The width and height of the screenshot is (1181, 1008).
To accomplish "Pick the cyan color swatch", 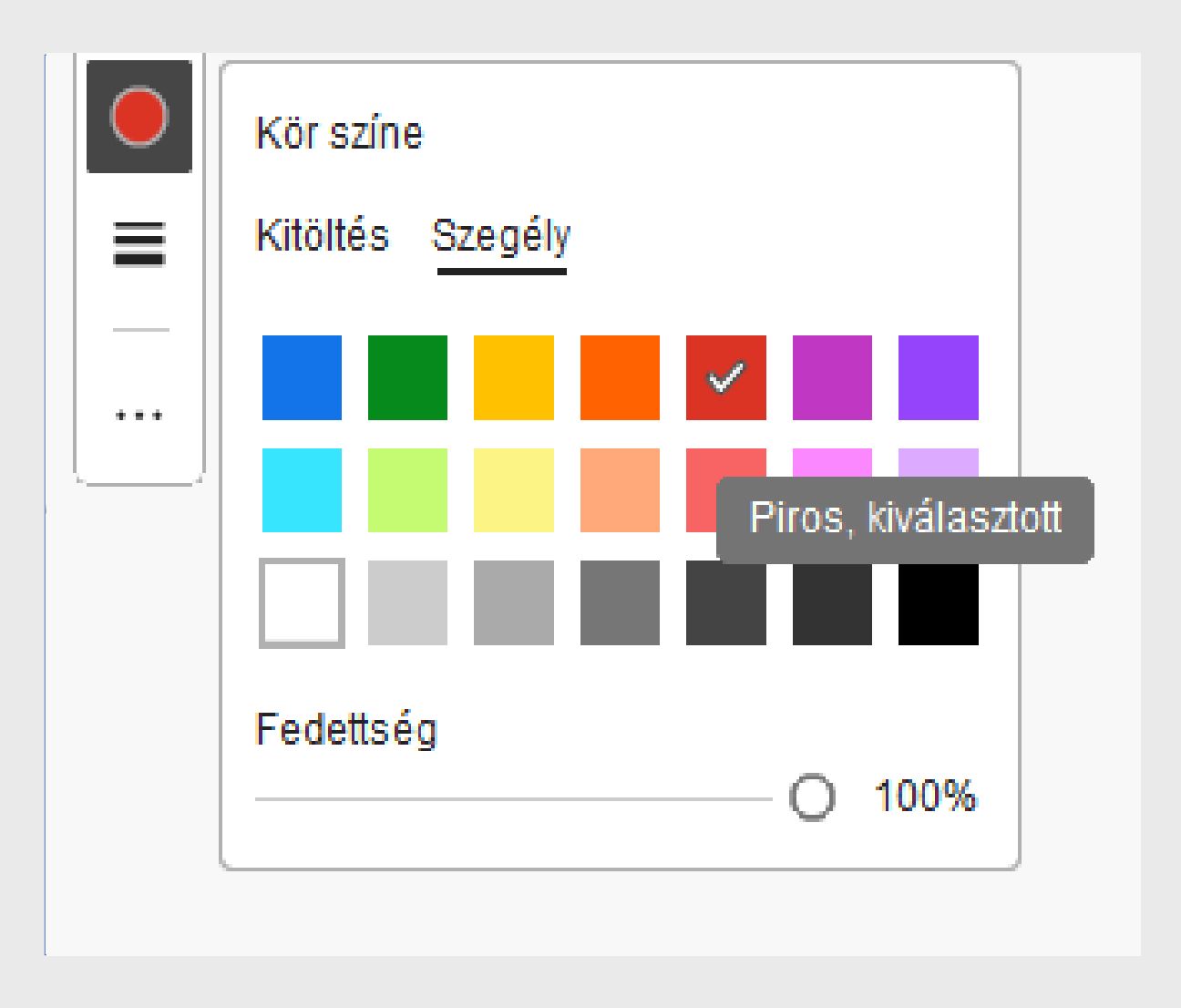I will (x=302, y=489).
